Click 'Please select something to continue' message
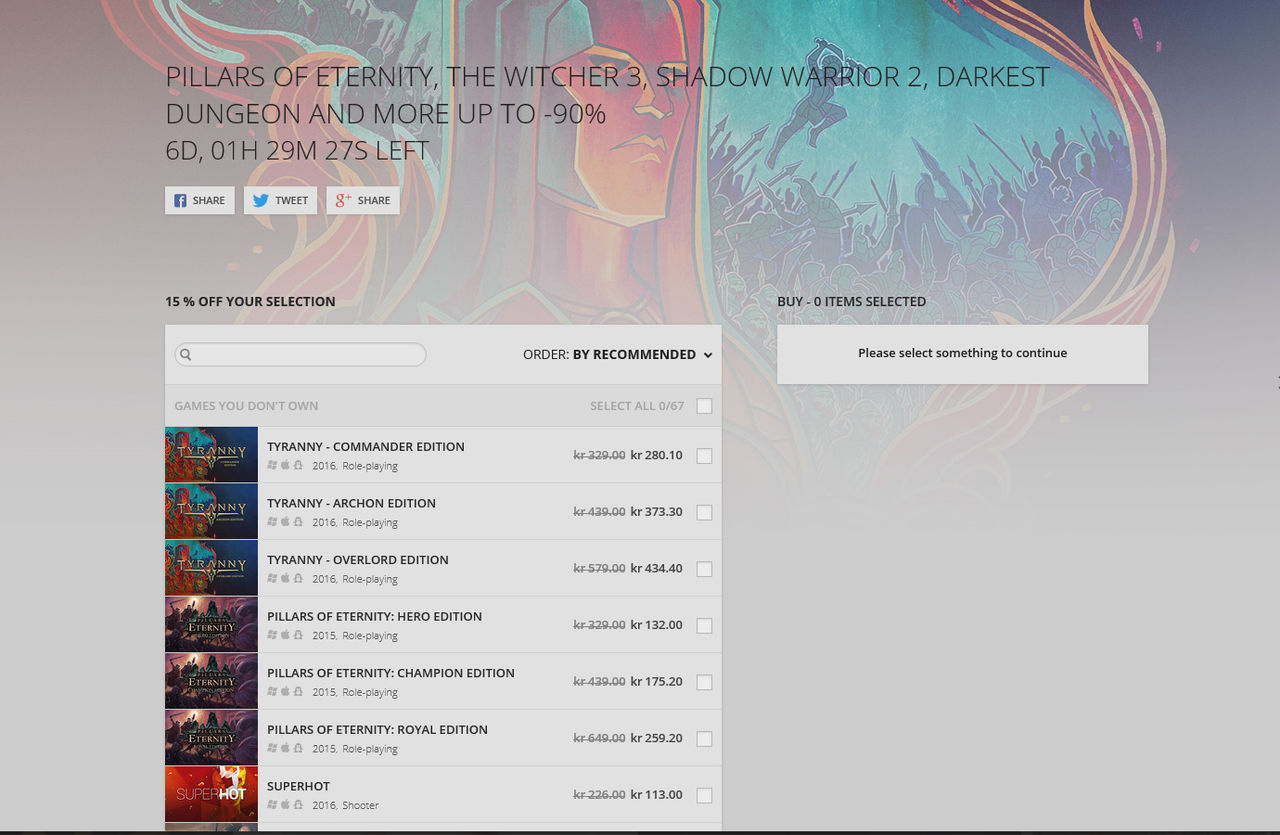Viewport: 1280px width, 835px height. [x=962, y=353]
